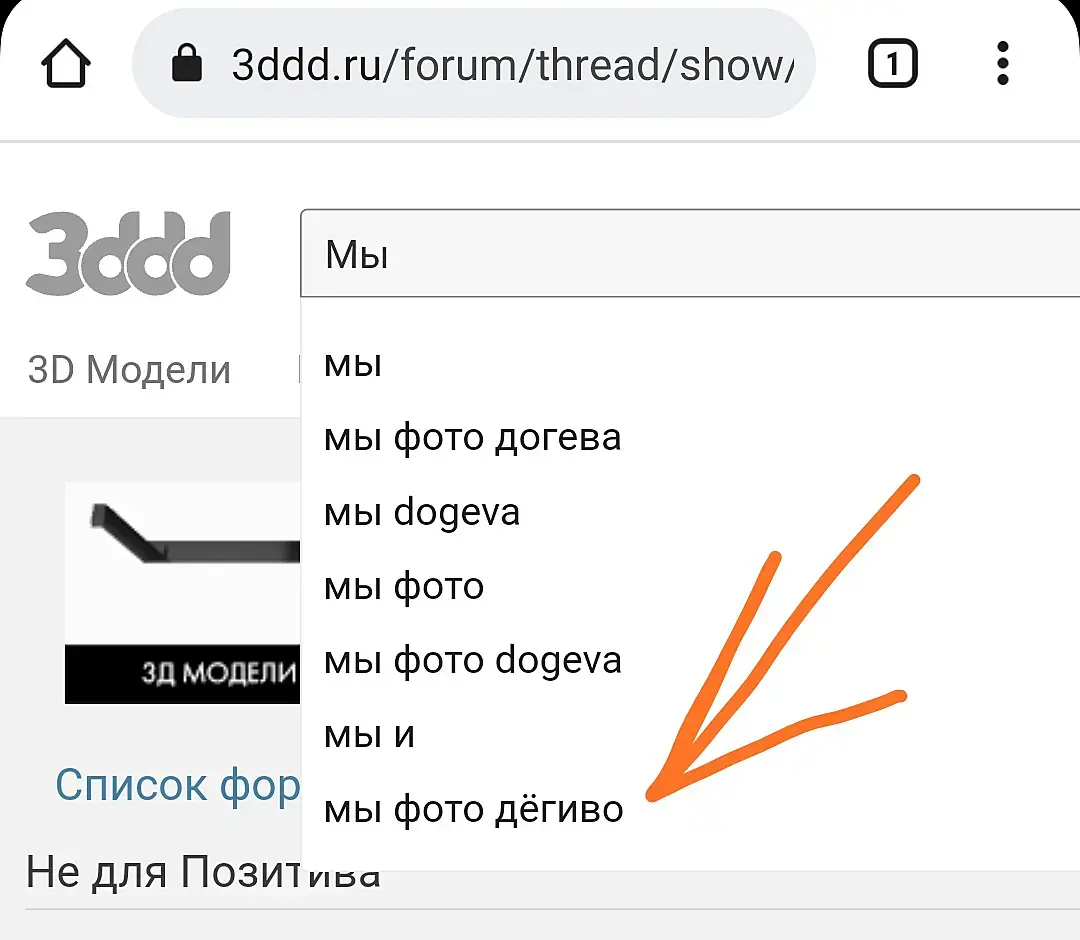
Task: Tap the padlock security icon
Action: tap(186, 63)
